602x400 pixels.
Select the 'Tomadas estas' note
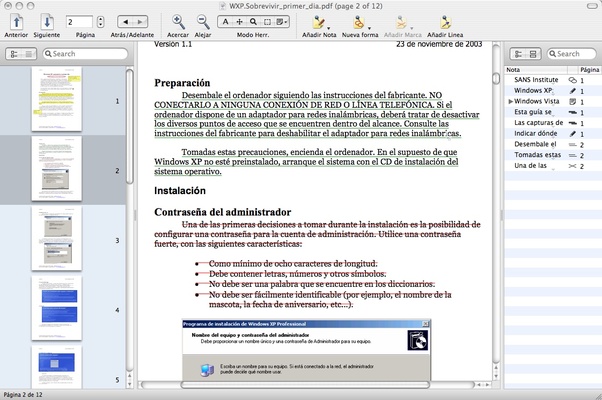point(553,155)
